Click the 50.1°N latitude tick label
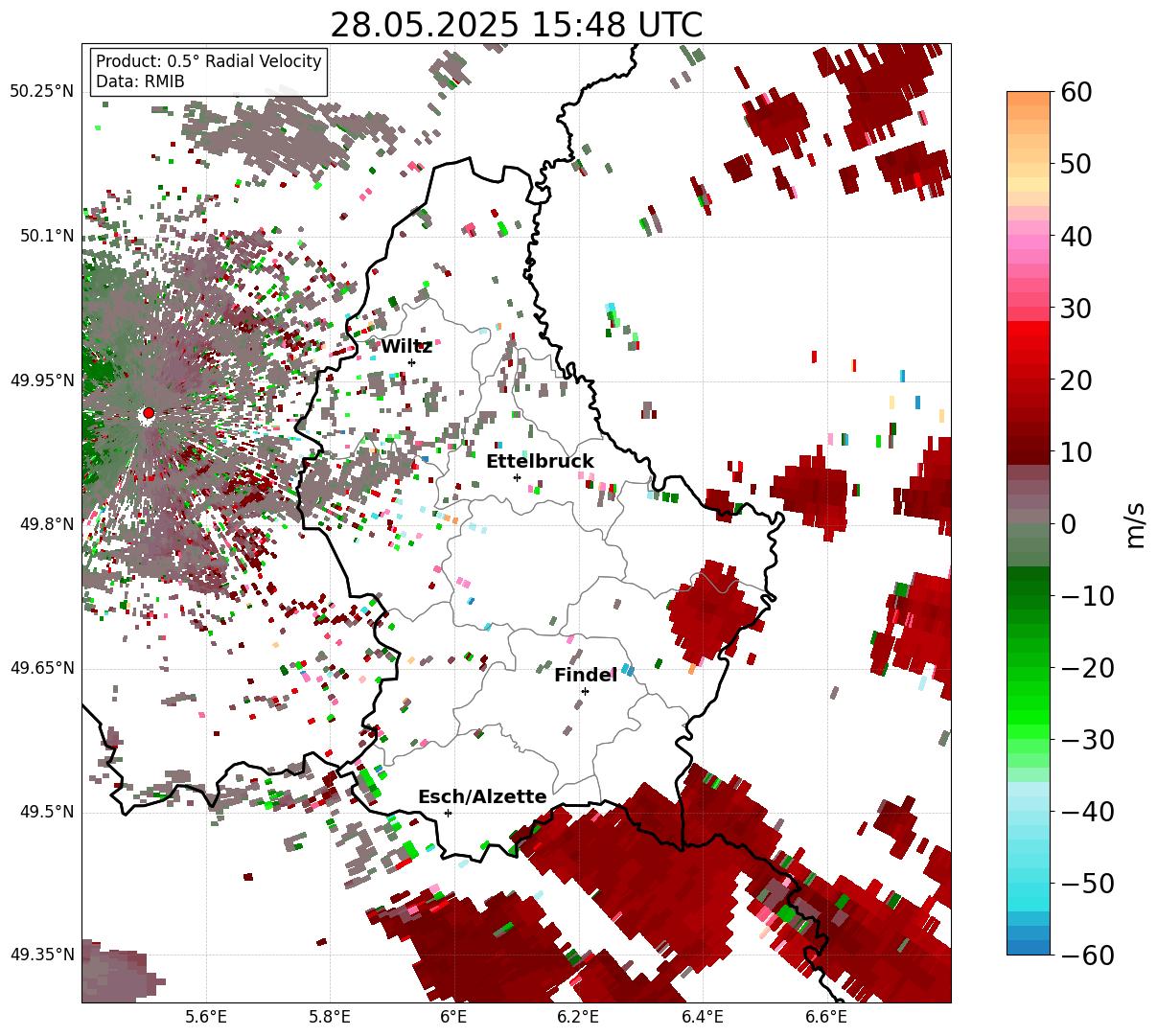This screenshot has width=1157, height=1036. point(46,236)
